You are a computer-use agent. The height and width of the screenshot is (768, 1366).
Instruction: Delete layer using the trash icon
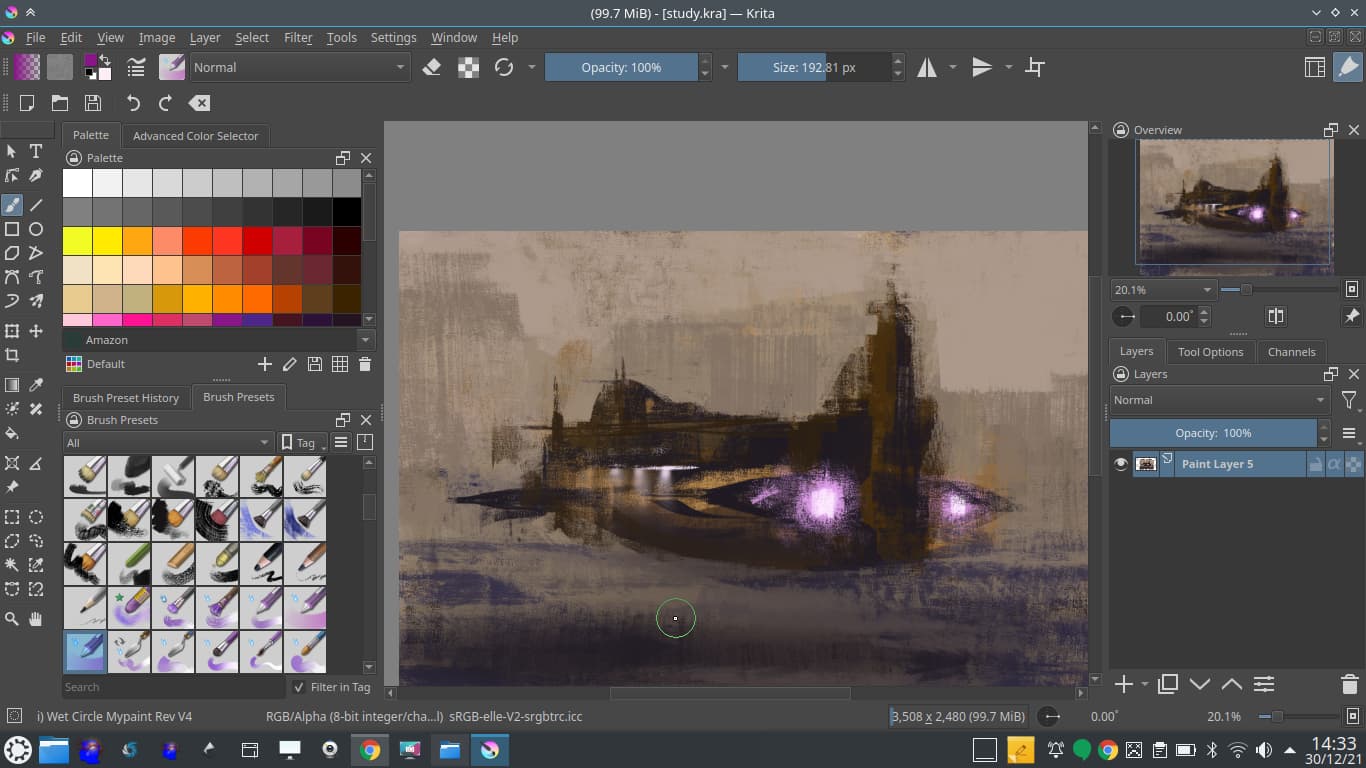1349,684
